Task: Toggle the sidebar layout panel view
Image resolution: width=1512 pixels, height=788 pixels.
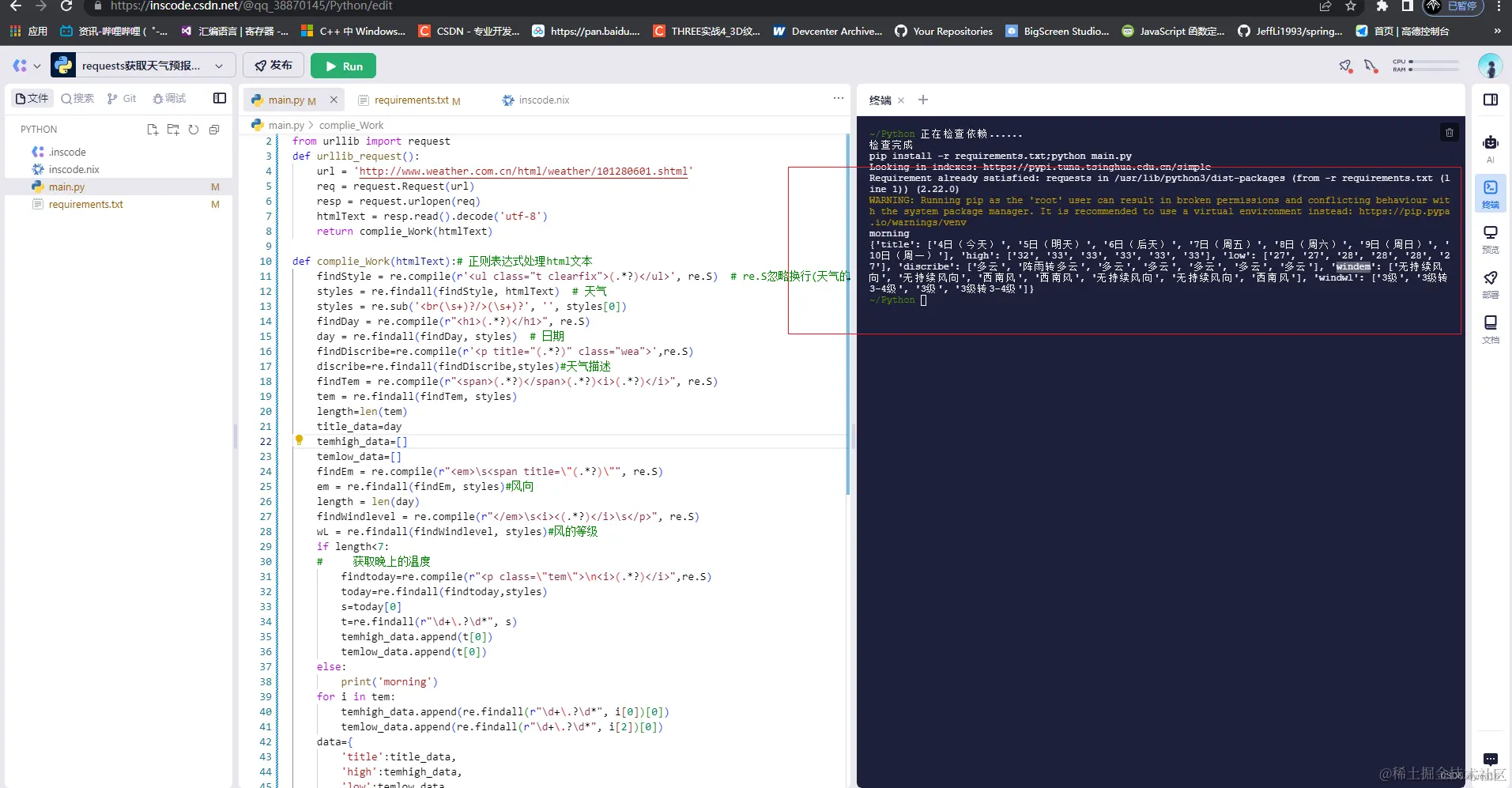Action: tap(219, 98)
